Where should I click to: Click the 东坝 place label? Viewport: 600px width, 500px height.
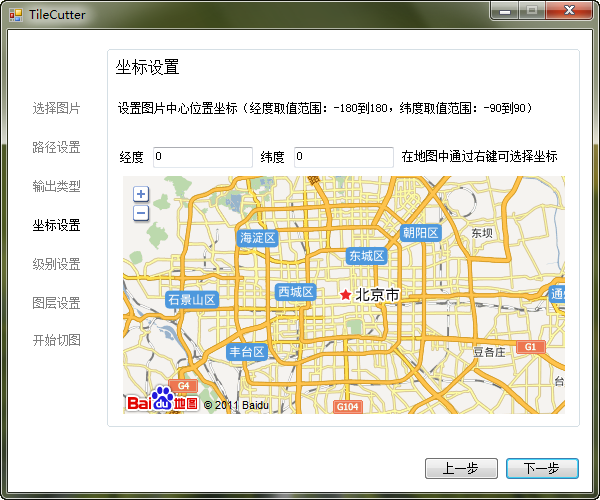tap(482, 233)
